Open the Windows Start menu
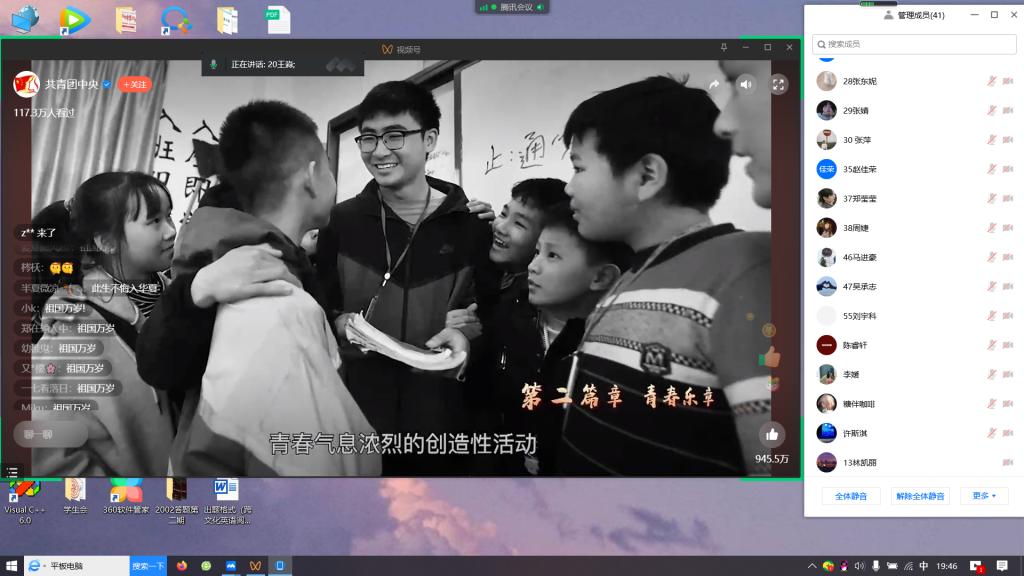This screenshot has height=576, width=1024. pos(11,566)
